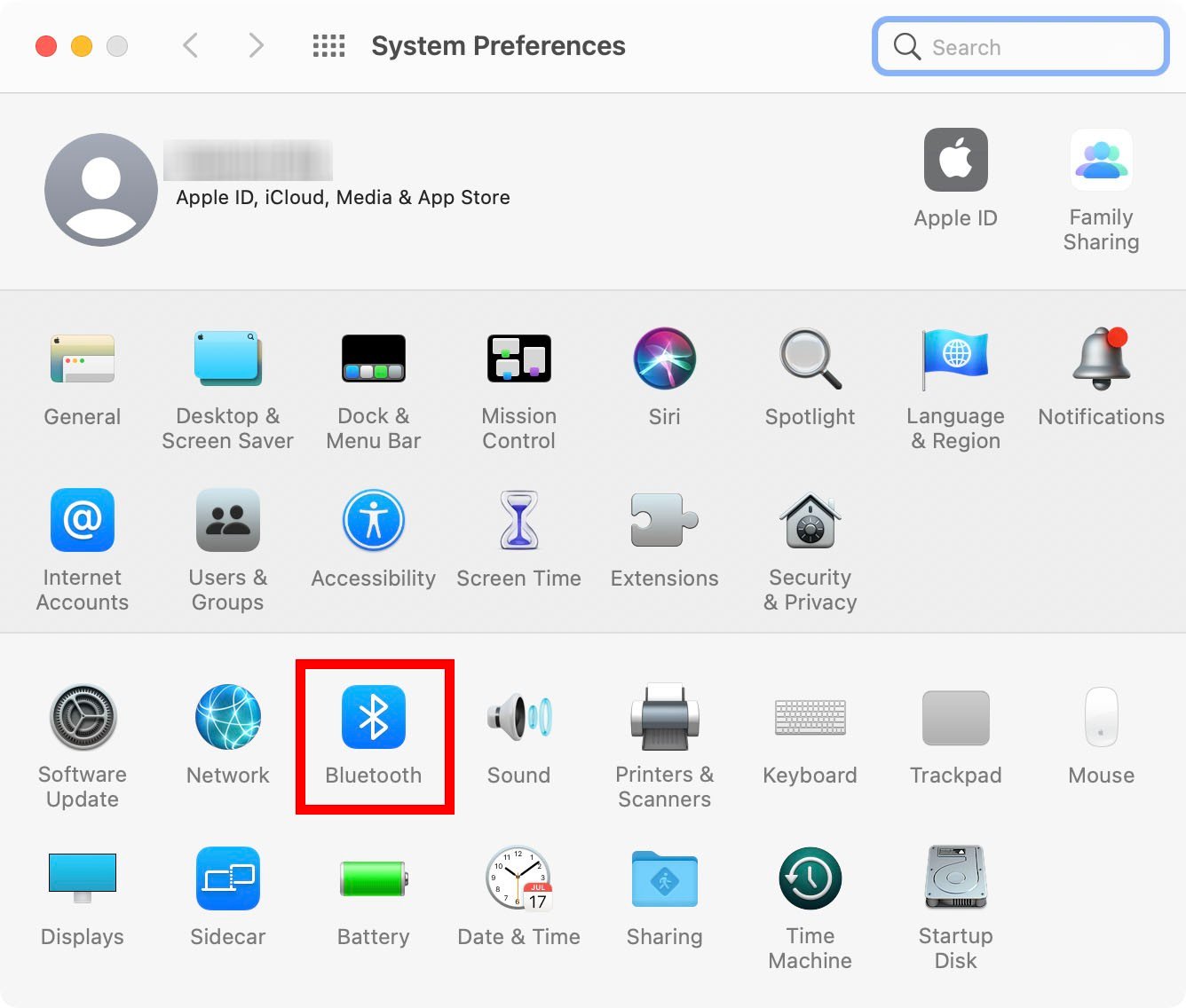This screenshot has height=1008, width=1186.
Task: Launch the Time Machine preferences
Action: [x=810, y=879]
